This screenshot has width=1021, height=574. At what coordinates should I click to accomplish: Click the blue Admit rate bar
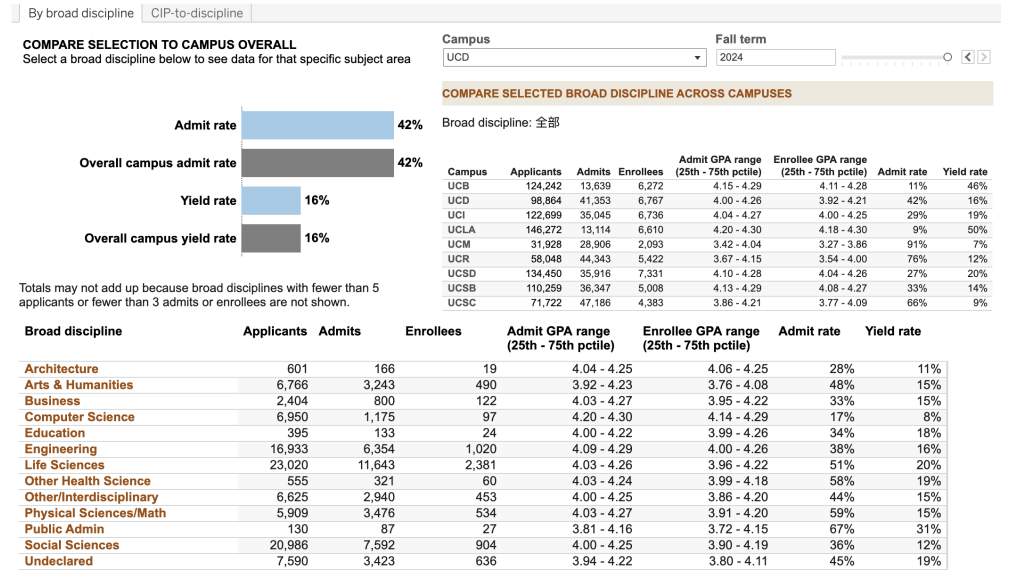(317, 125)
